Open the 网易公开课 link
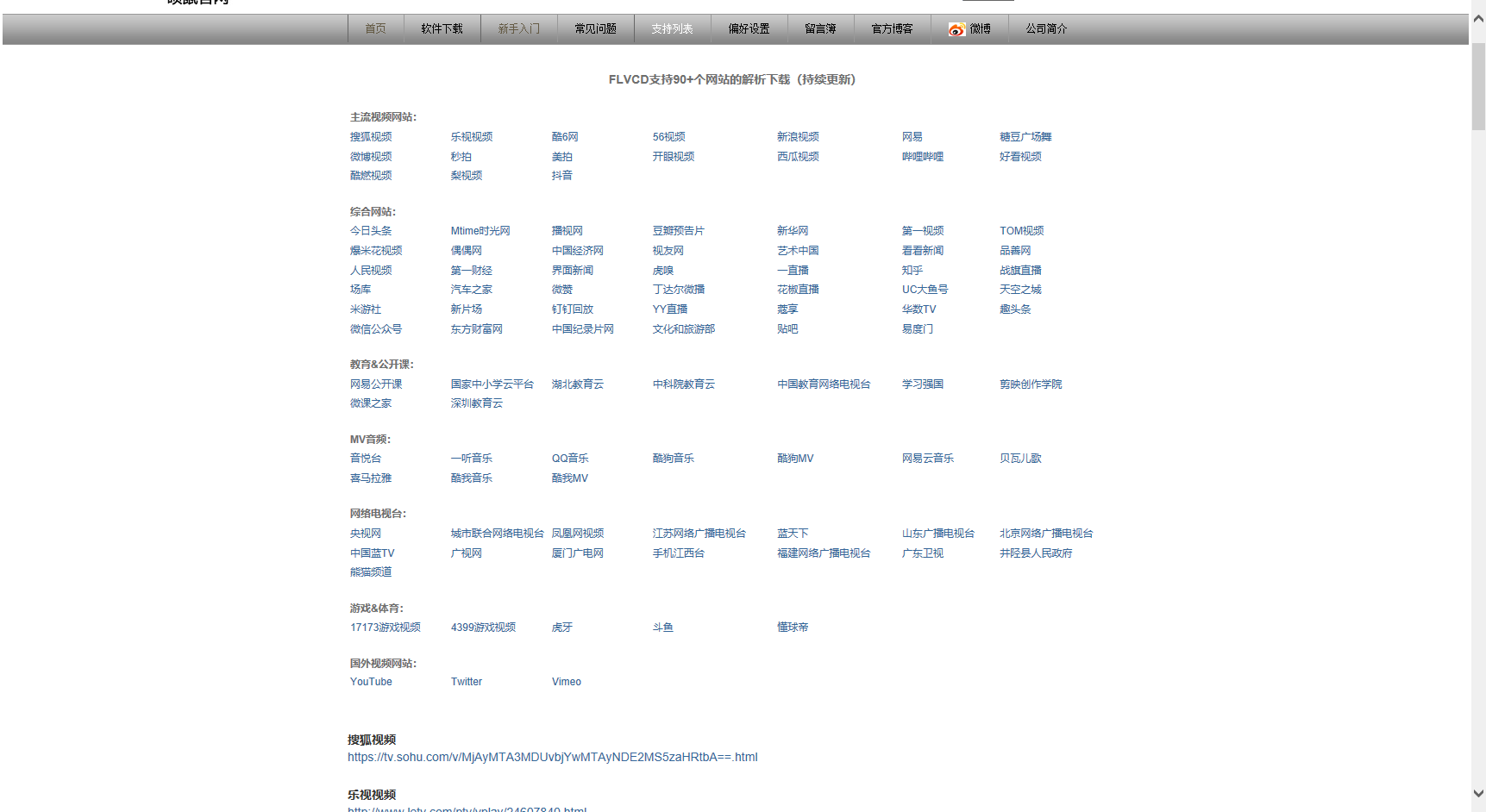 (376, 384)
